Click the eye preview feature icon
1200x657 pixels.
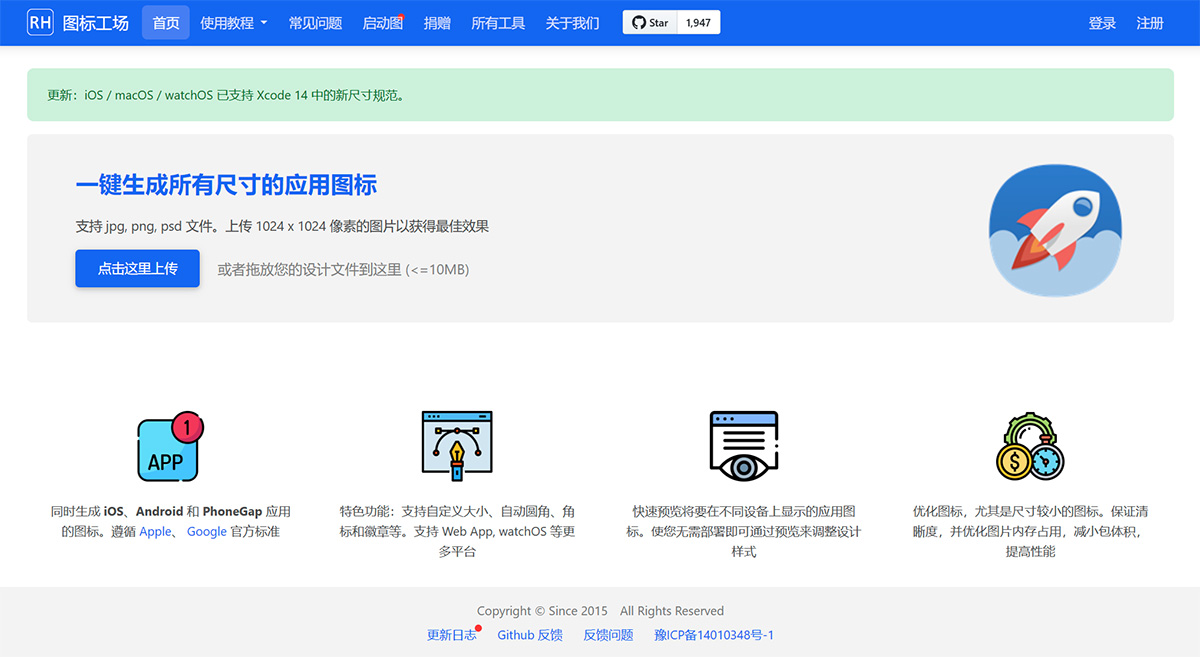pyautogui.click(x=743, y=447)
